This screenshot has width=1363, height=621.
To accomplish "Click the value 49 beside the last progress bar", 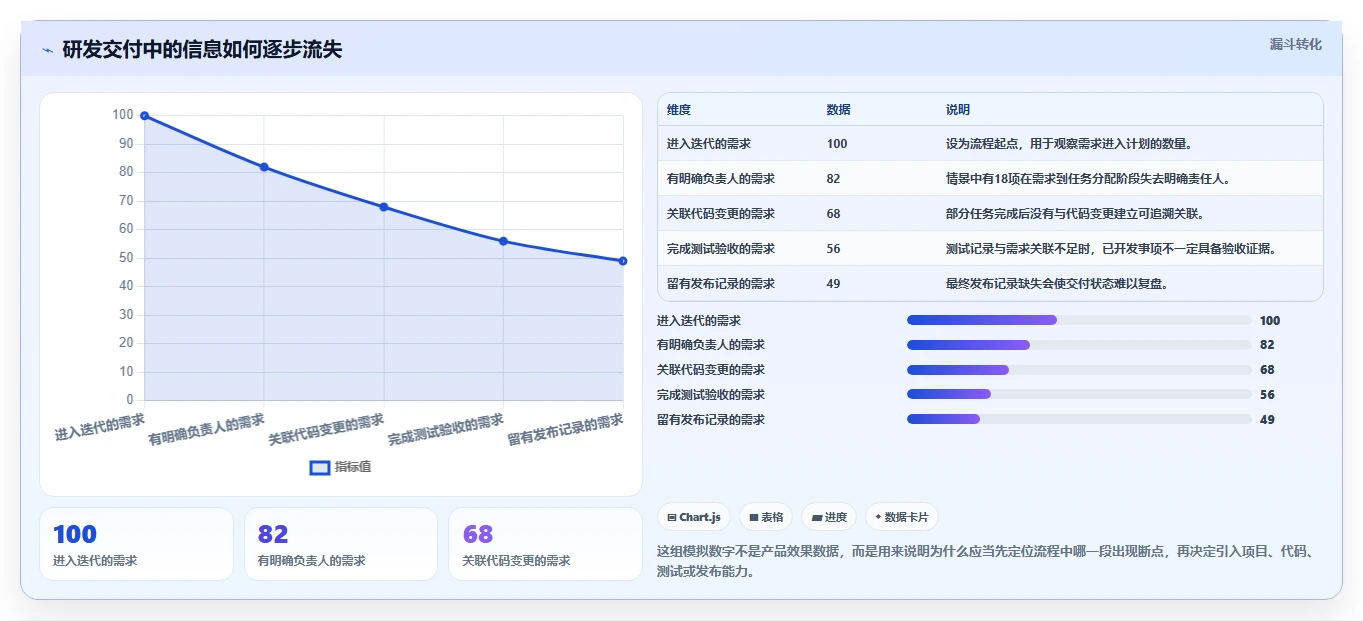I will tap(1267, 420).
